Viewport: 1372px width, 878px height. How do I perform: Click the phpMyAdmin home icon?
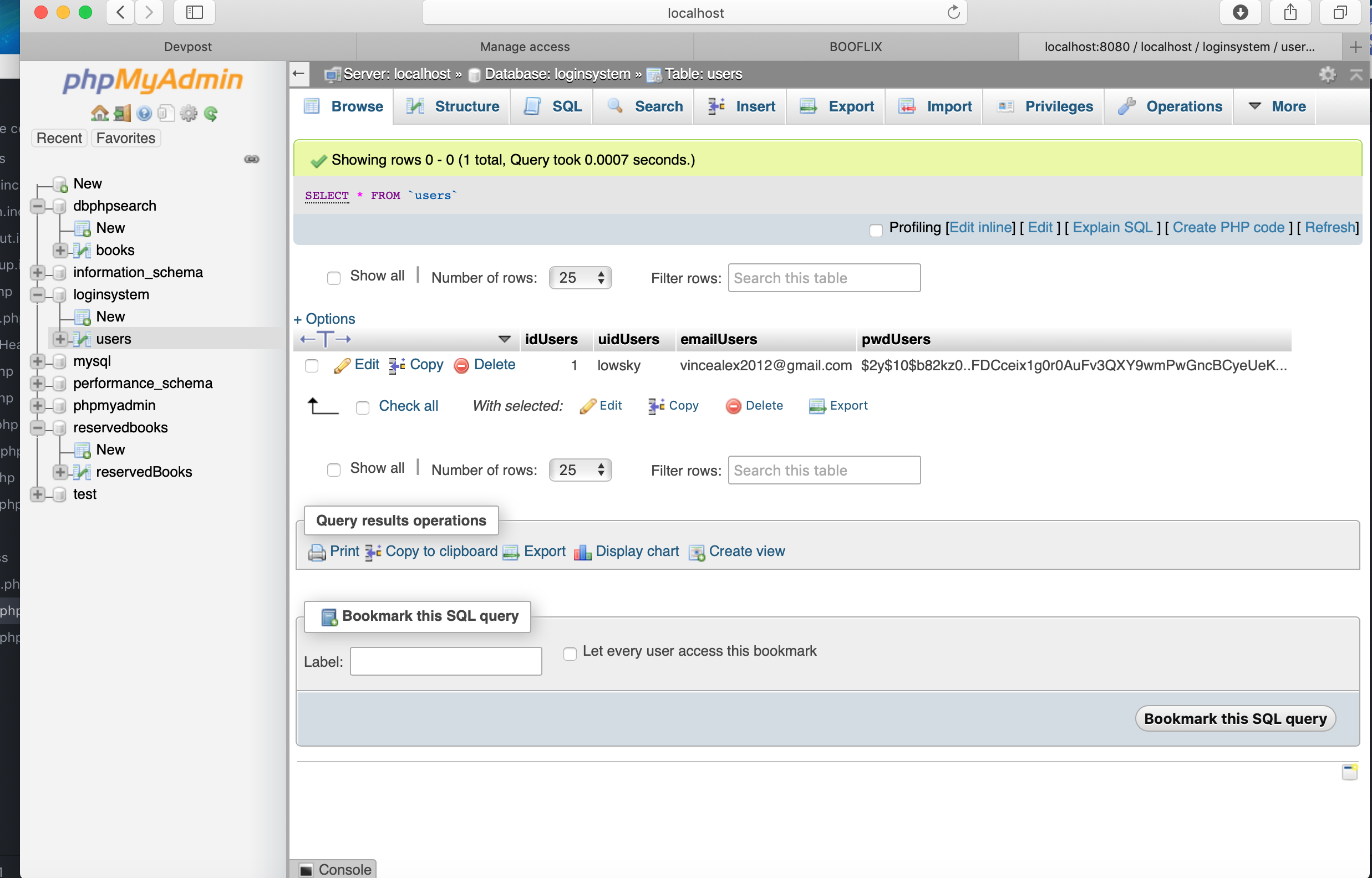pos(99,114)
